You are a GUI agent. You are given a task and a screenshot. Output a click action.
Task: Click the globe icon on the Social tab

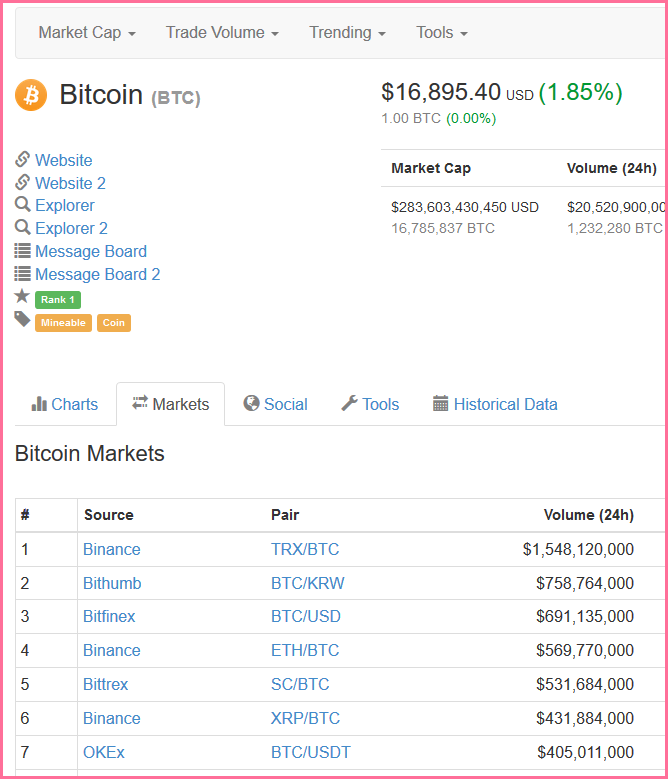click(252, 404)
